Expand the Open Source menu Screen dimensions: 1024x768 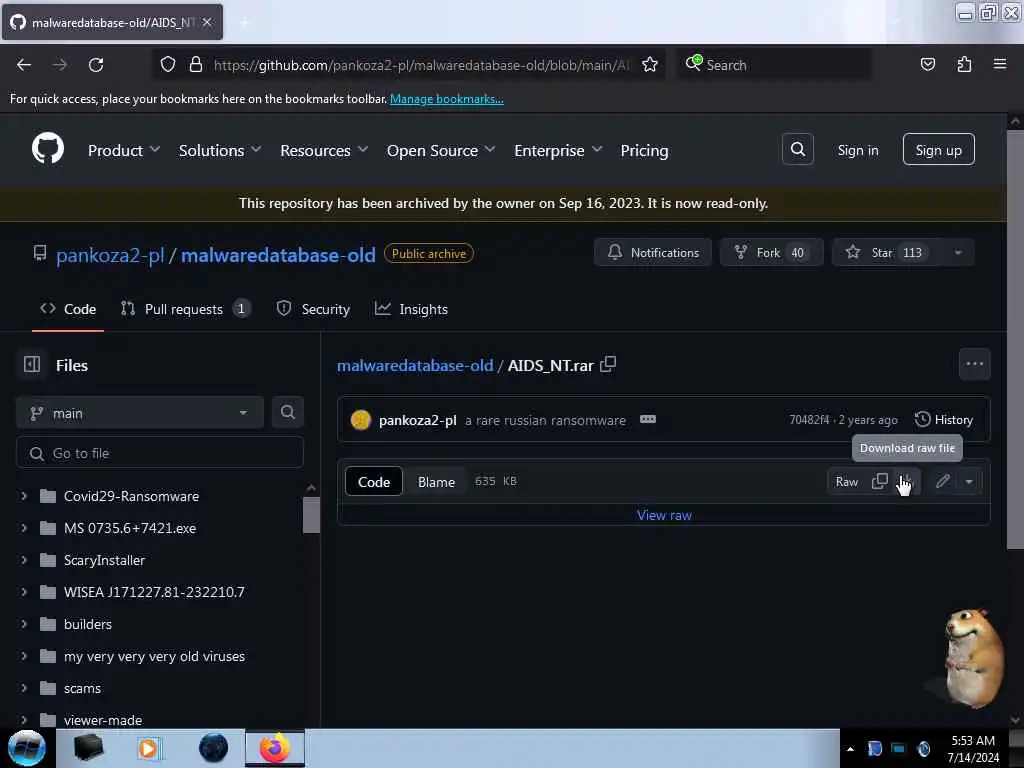[x=441, y=150]
